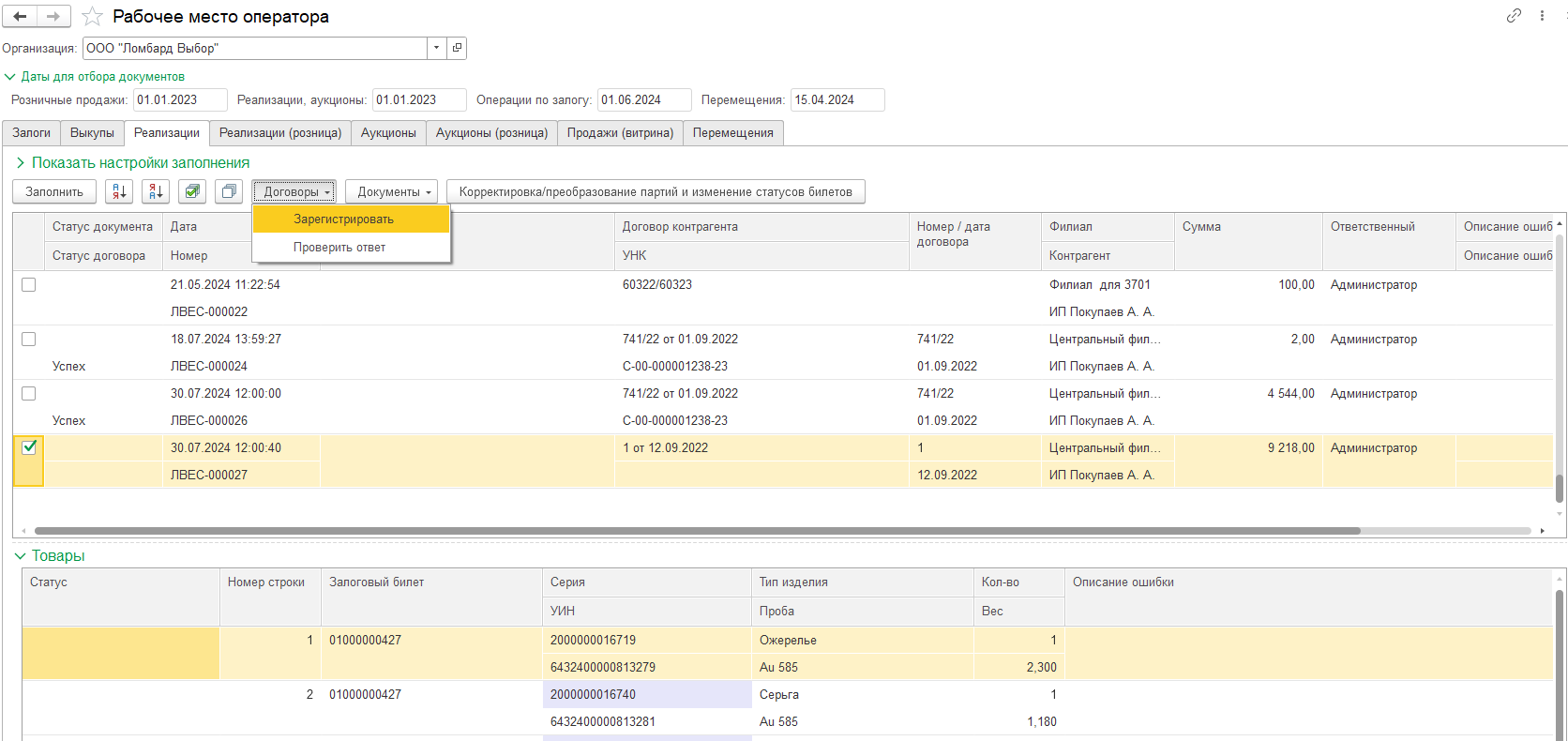This screenshot has height=741, width=1568.
Task: Select Филиал для 3701 cell
Action: (x=1108, y=284)
